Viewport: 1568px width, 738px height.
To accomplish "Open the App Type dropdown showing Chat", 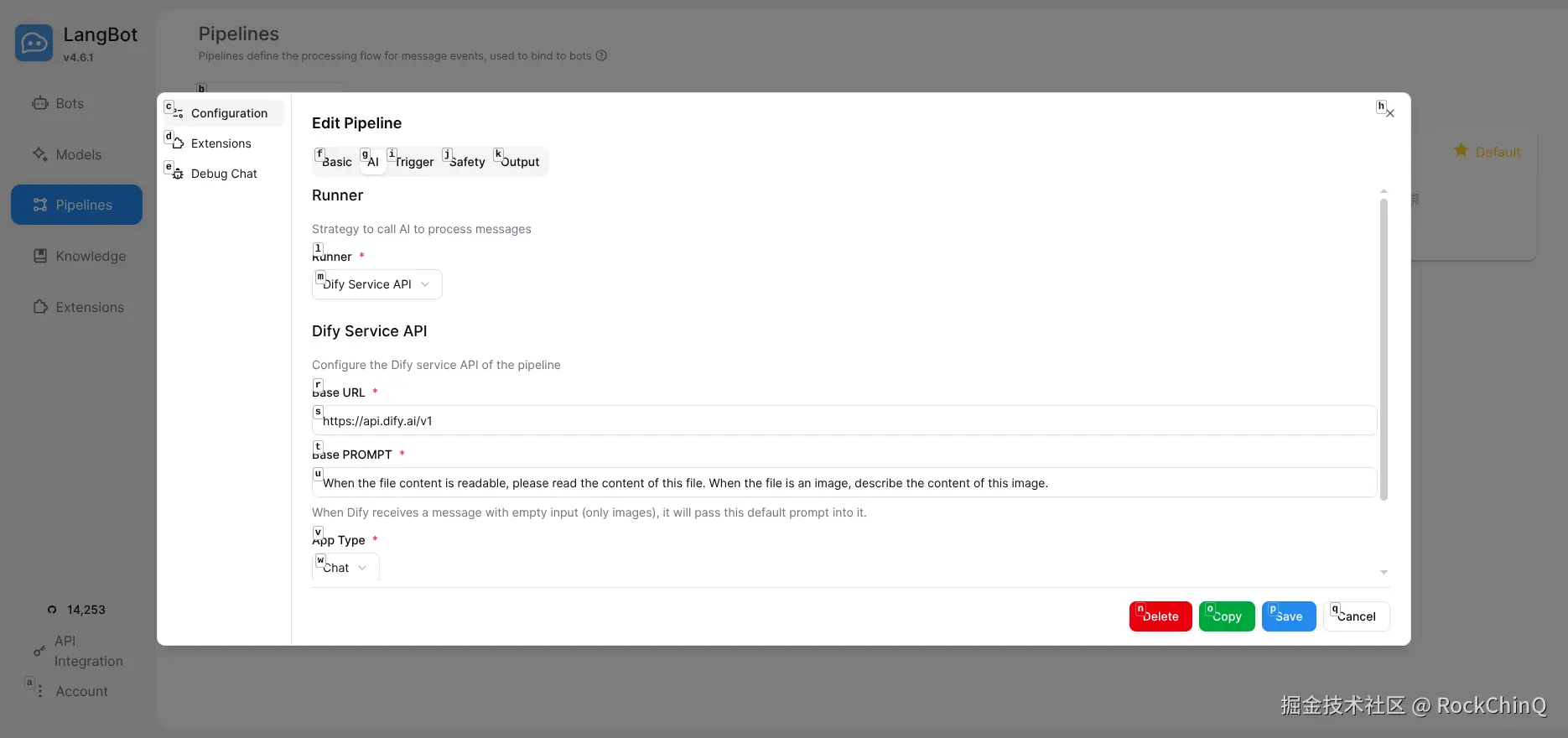I will (x=345, y=567).
